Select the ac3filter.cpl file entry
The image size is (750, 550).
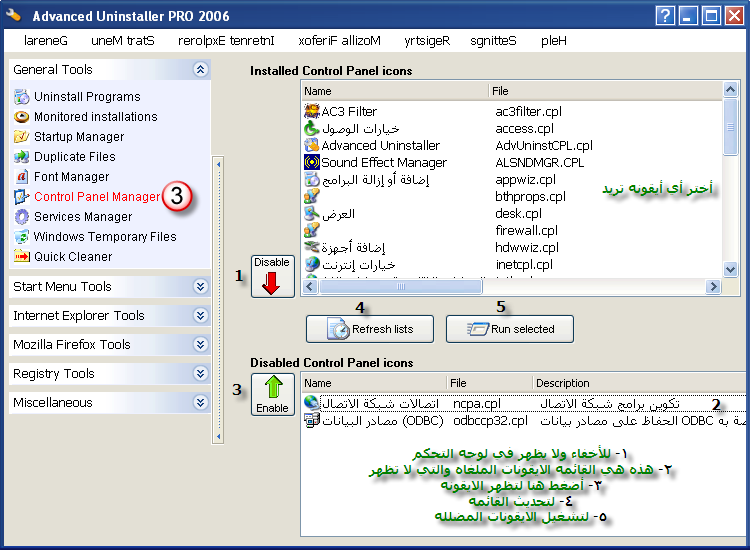pyautogui.click(x=529, y=111)
